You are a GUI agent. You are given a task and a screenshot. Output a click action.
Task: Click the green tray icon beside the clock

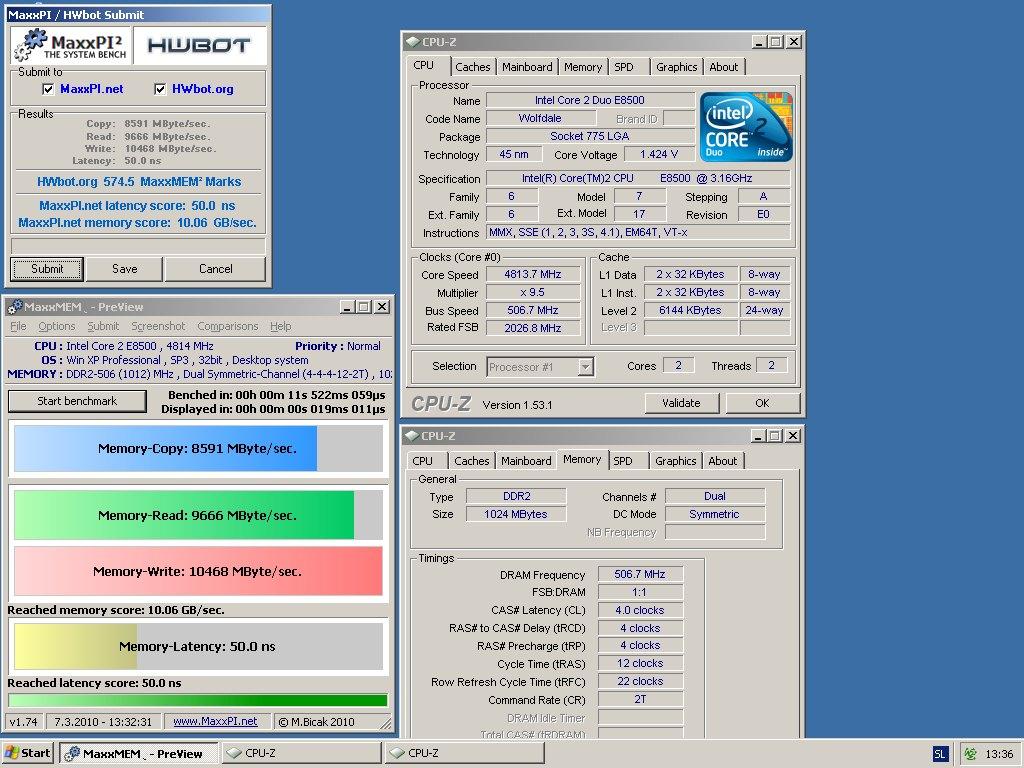970,754
